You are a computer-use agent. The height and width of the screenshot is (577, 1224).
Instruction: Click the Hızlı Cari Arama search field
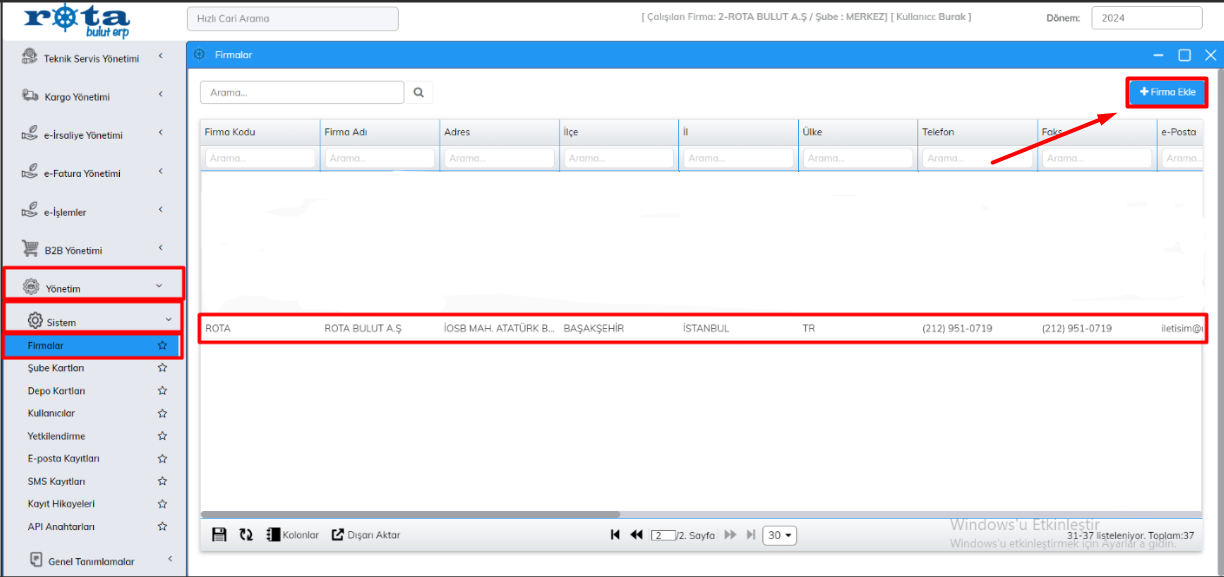click(x=292, y=18)
